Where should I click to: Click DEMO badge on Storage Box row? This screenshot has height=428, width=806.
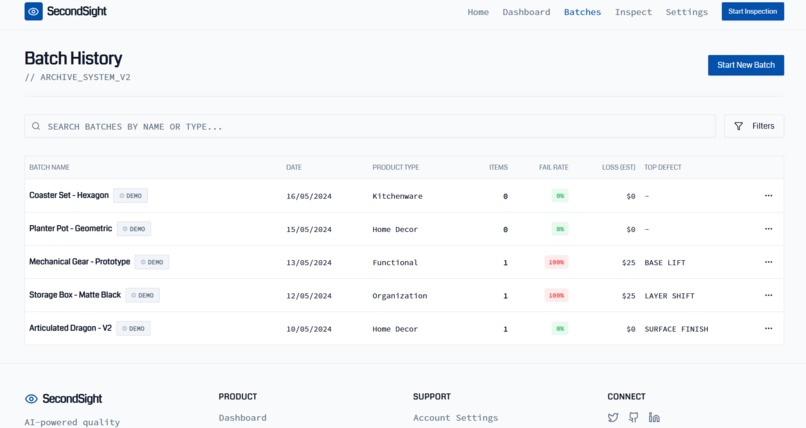pos(143,295)
